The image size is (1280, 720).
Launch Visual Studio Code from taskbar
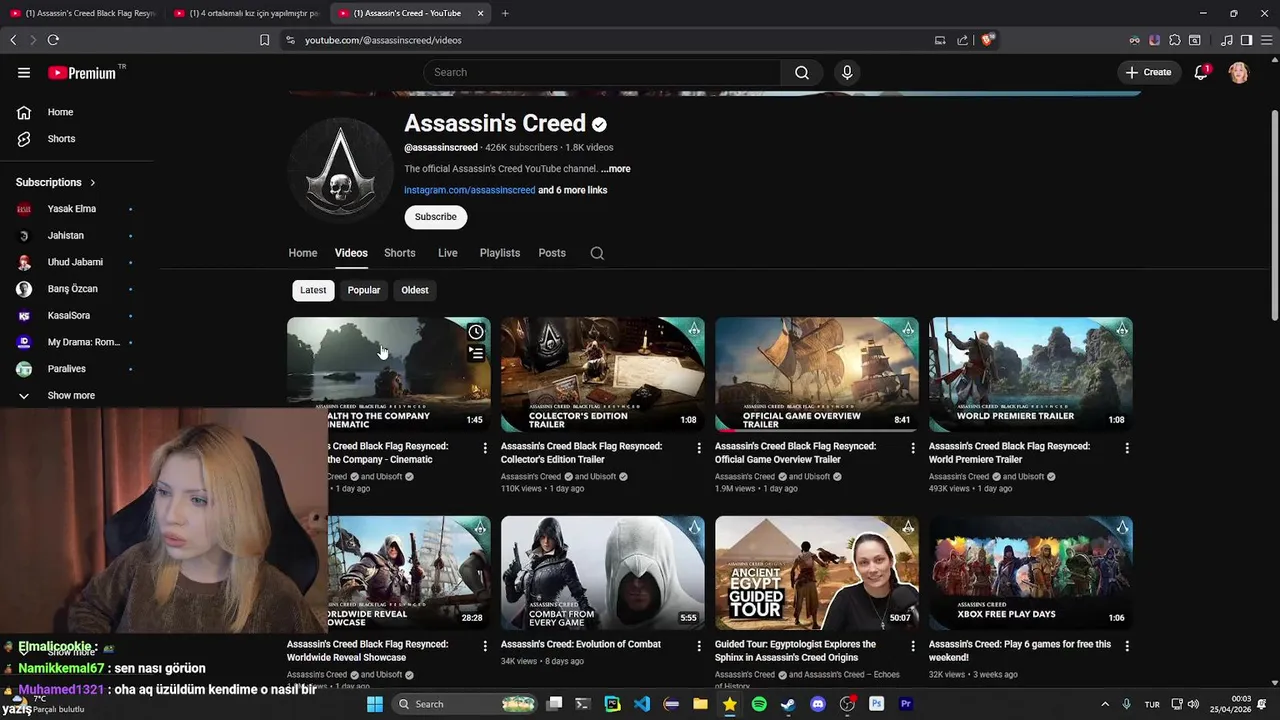point(642,704)
